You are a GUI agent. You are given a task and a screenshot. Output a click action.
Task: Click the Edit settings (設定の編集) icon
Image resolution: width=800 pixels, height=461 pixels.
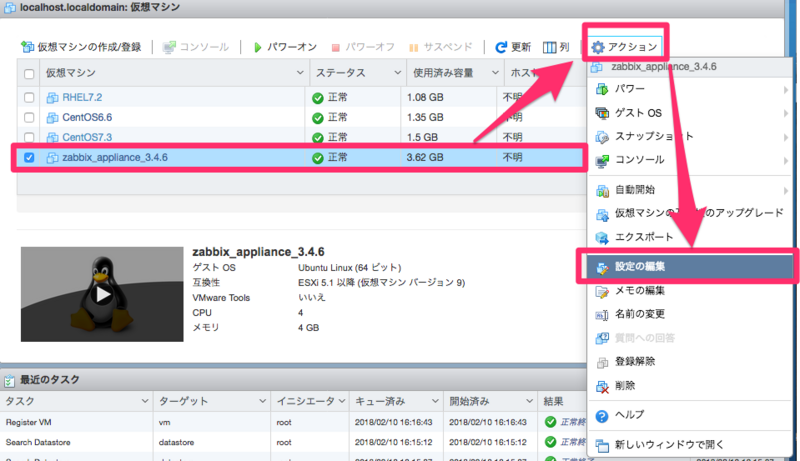(x=602, y=267)
